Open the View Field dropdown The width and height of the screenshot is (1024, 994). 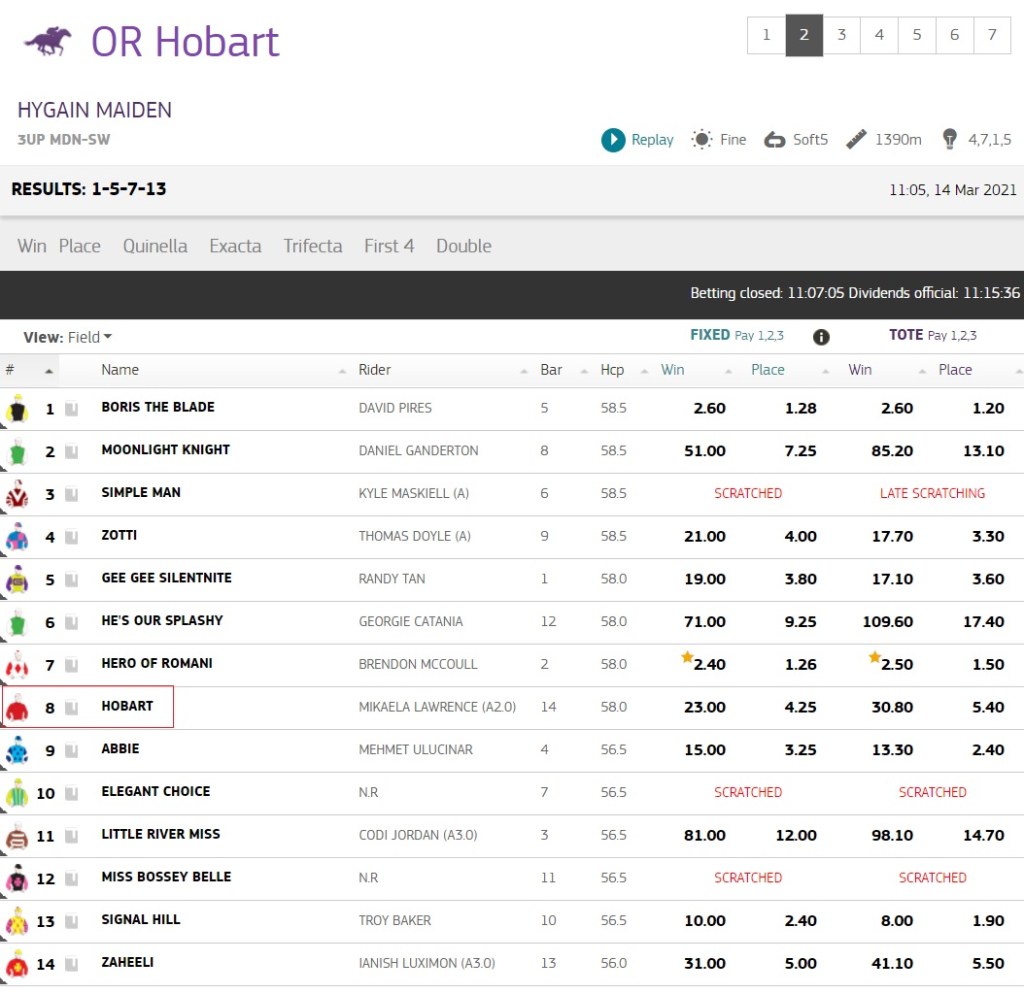(x=88, y=338)
